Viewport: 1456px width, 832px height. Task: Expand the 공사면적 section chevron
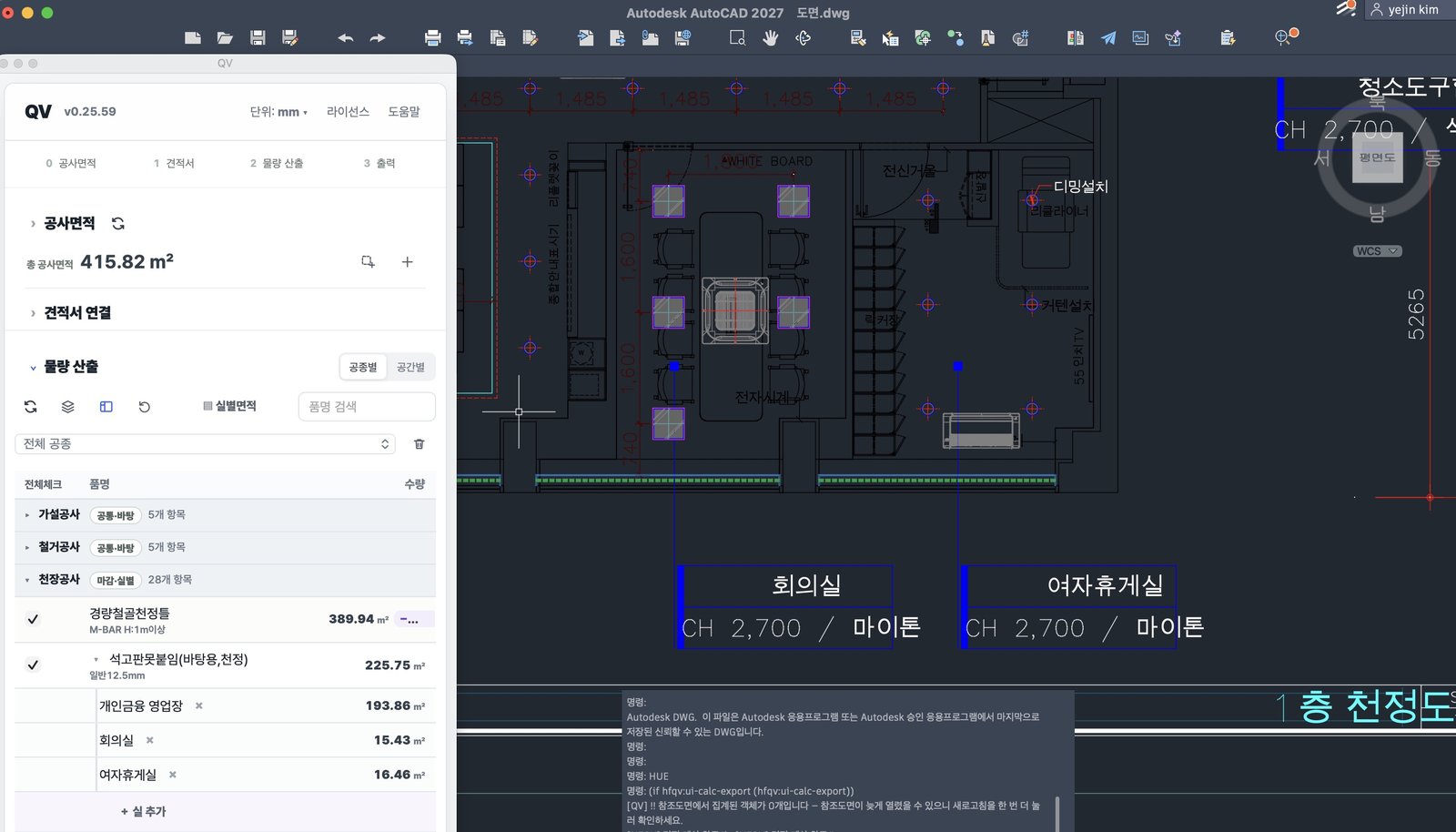tap(33, 224)
